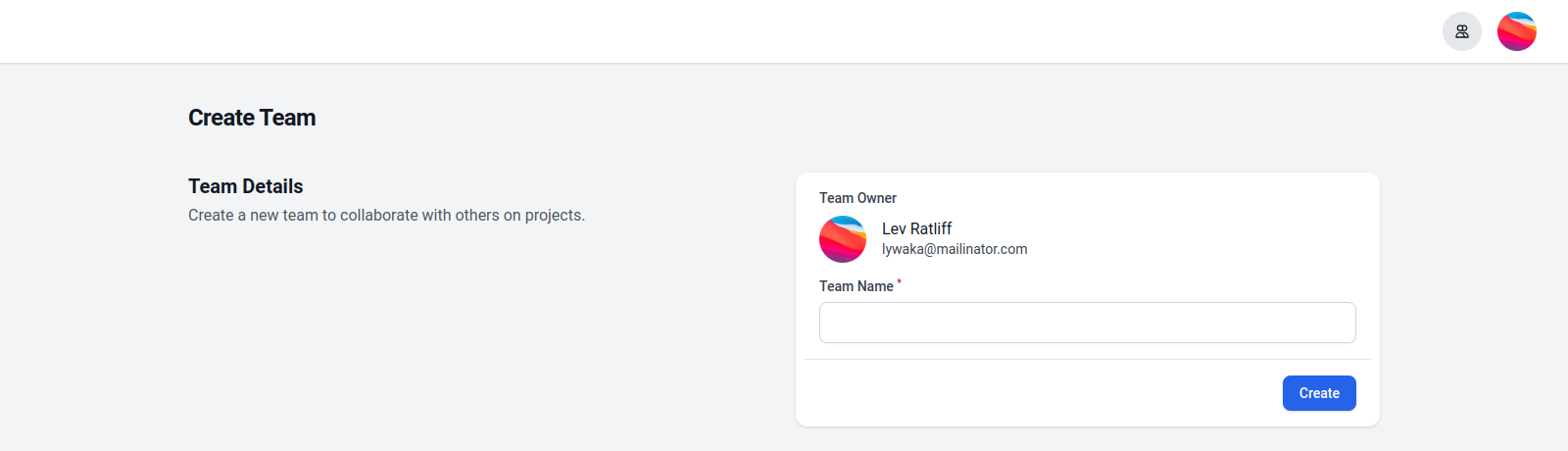Click the word Ratliff in owner name

931,228
